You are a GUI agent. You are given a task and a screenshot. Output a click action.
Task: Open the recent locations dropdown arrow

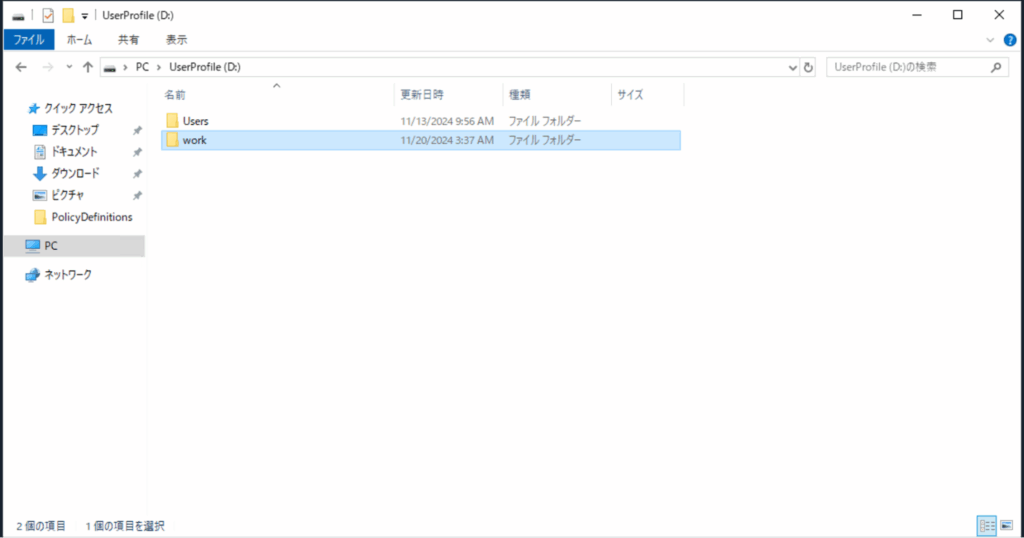click(69, 67)
